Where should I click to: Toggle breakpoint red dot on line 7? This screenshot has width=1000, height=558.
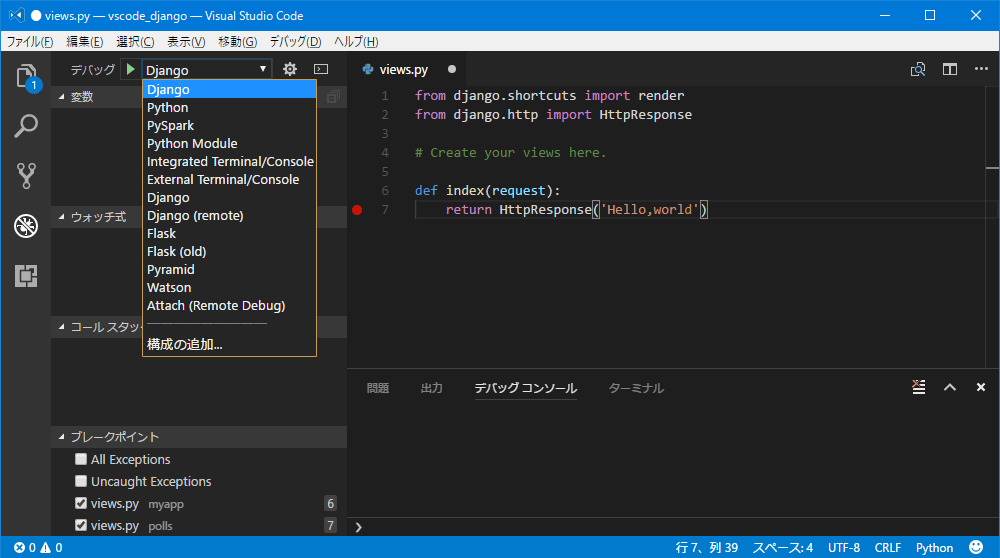(x=357, y=210)
